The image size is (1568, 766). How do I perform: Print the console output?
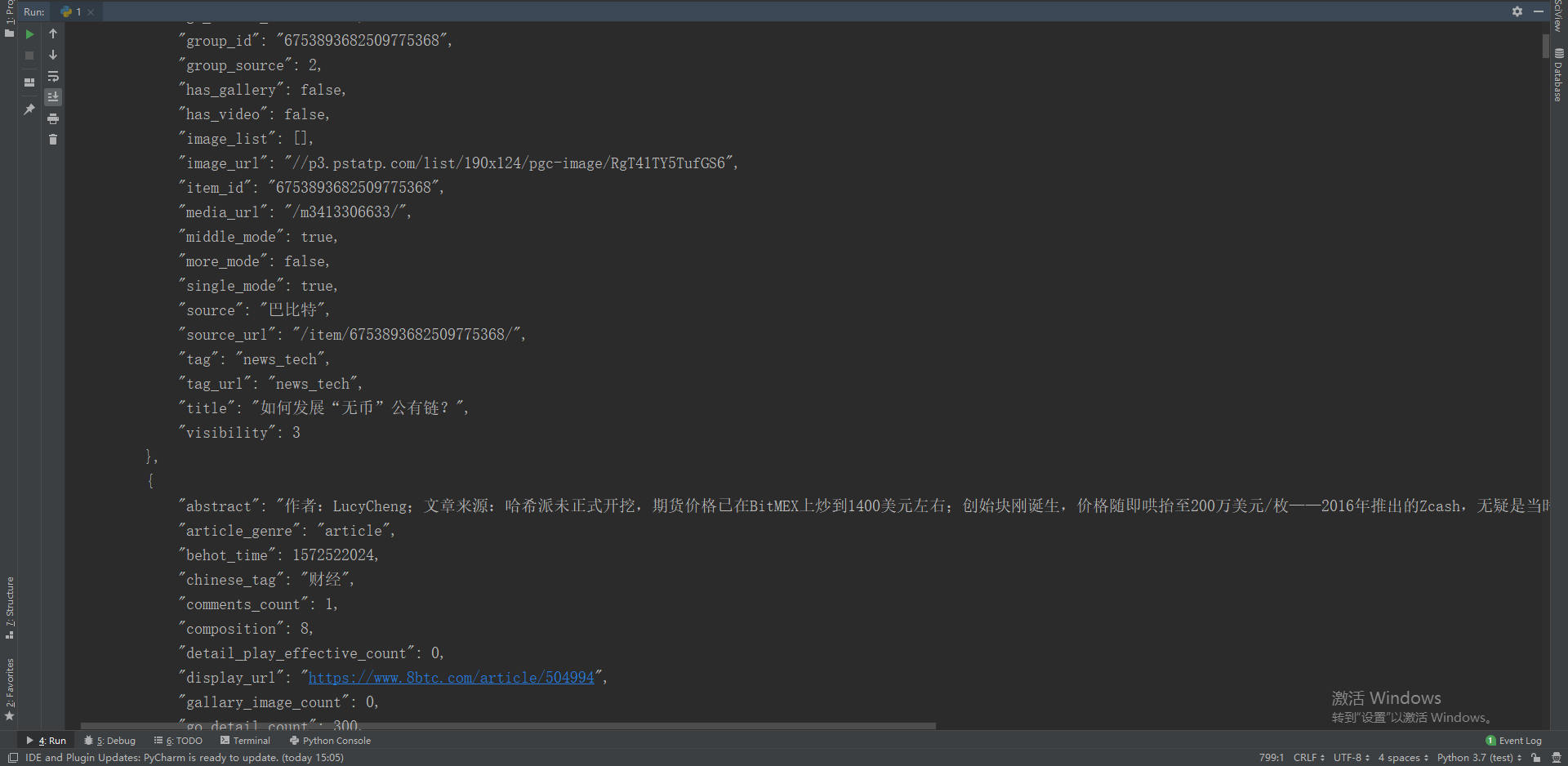coord(53,118)
